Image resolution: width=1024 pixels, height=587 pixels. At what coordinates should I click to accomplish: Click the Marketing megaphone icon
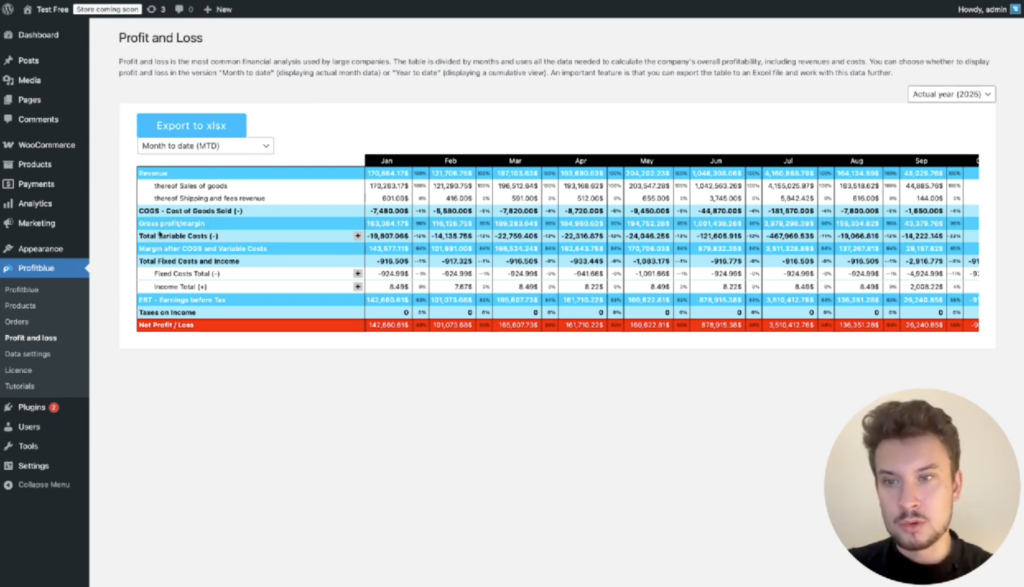8,223
